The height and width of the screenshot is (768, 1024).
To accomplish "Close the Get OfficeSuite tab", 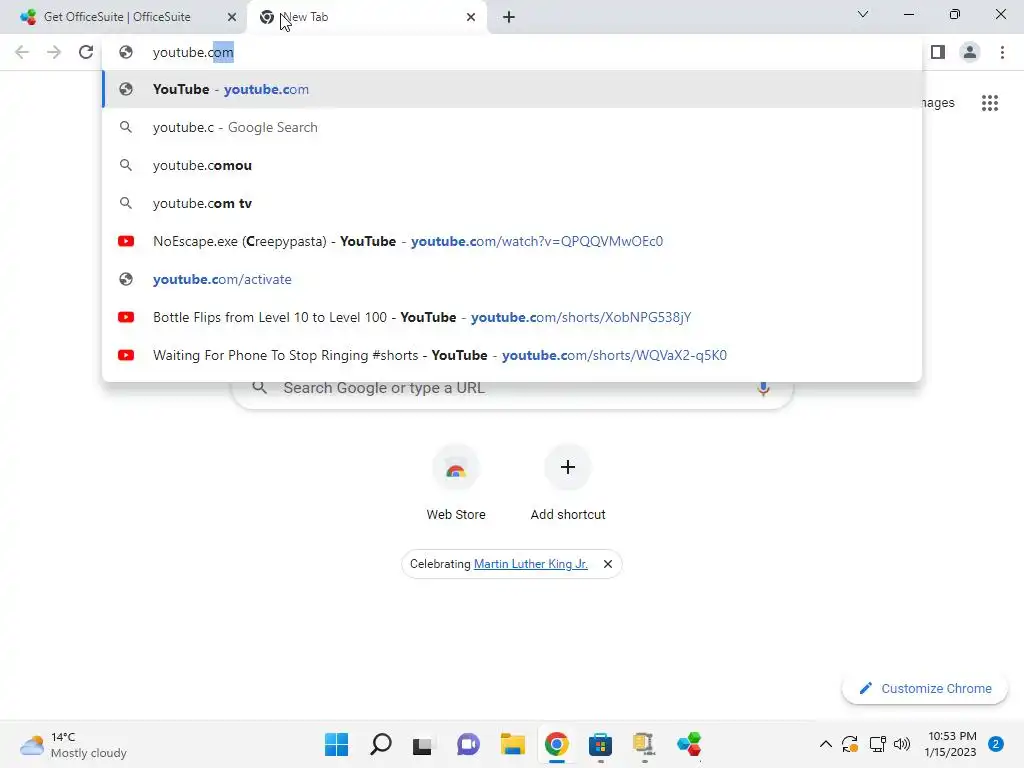I will (232, 17).
